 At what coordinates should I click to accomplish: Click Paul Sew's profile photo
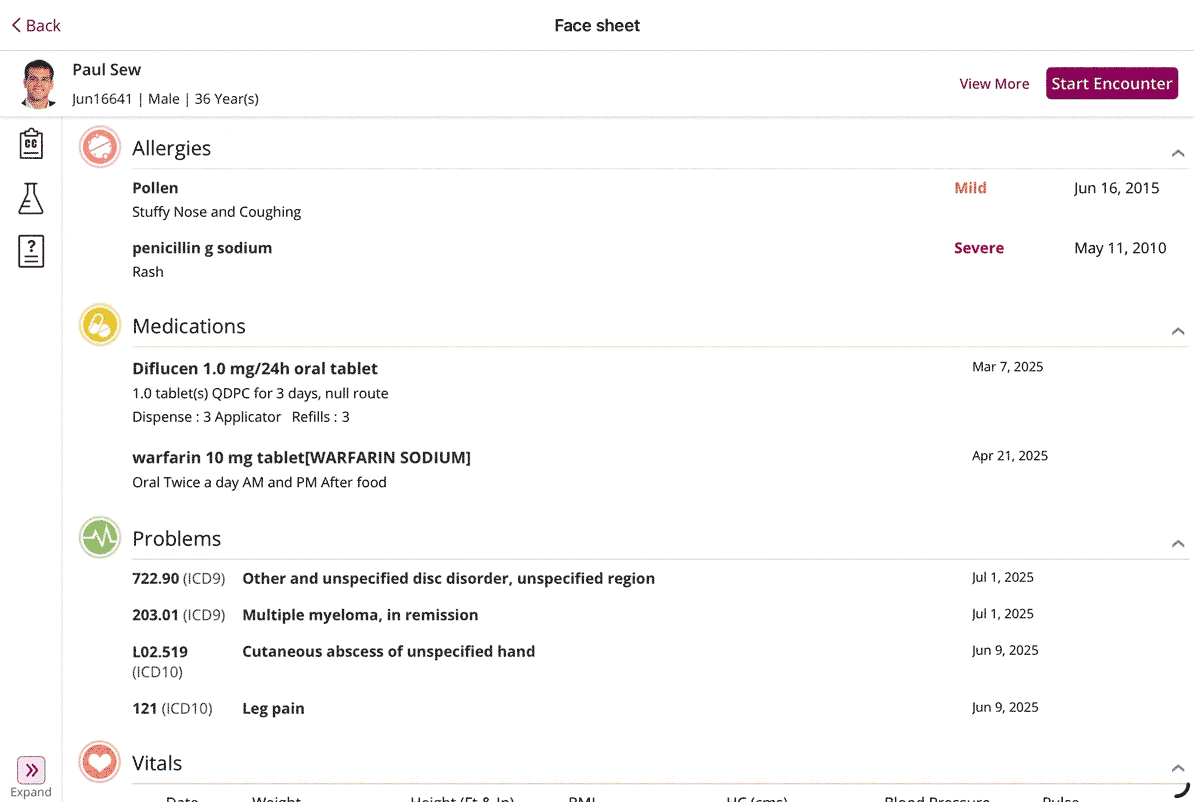[x=39, y=84]
